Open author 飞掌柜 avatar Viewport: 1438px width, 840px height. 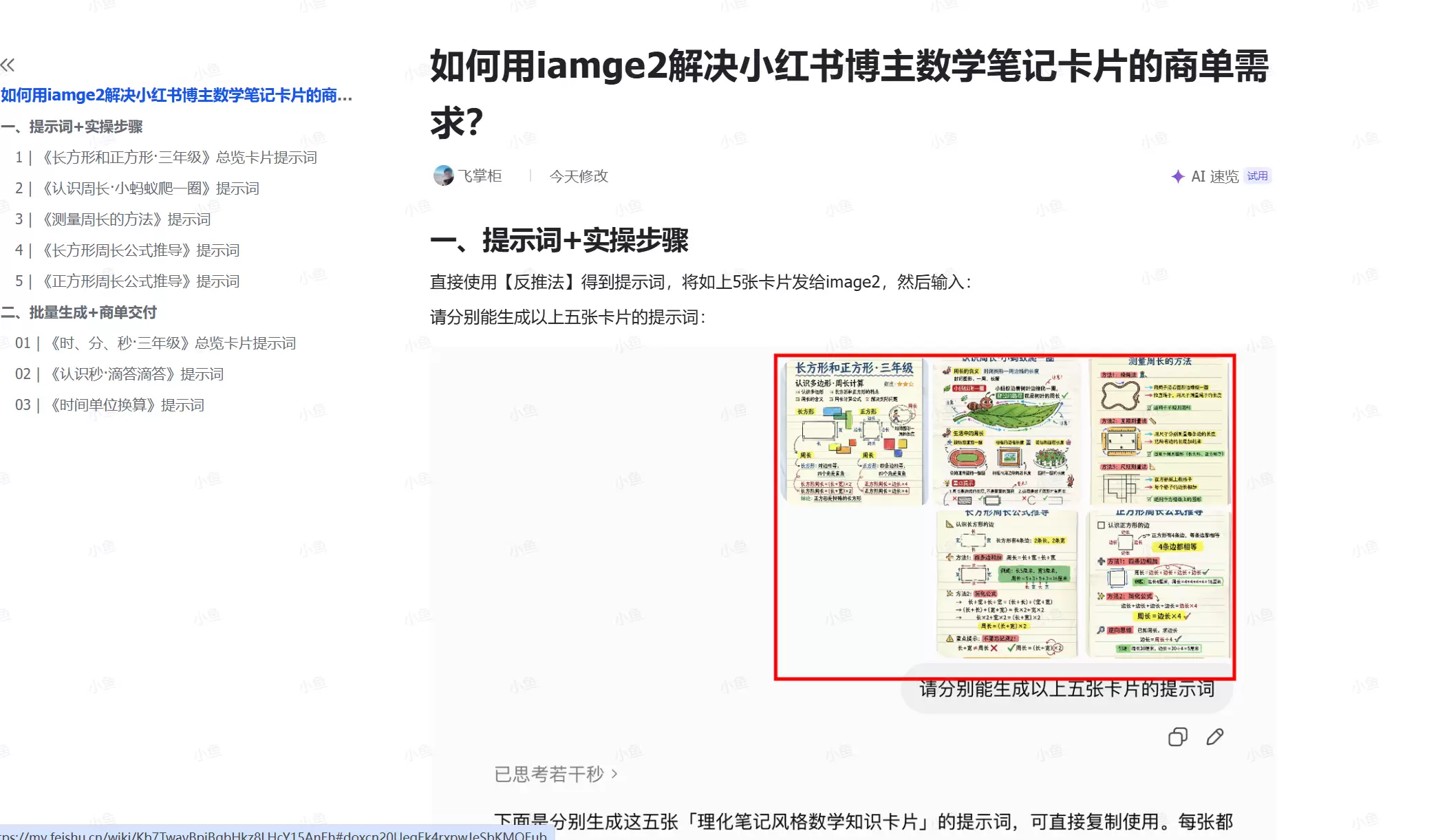tap(443, 175)
